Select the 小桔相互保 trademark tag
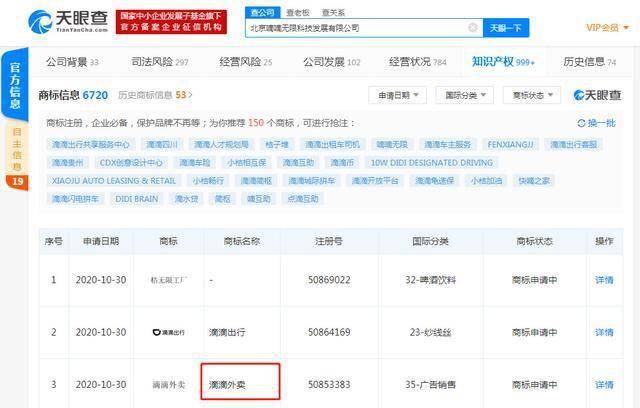This screenshot has height=408, width=640. 247,162
